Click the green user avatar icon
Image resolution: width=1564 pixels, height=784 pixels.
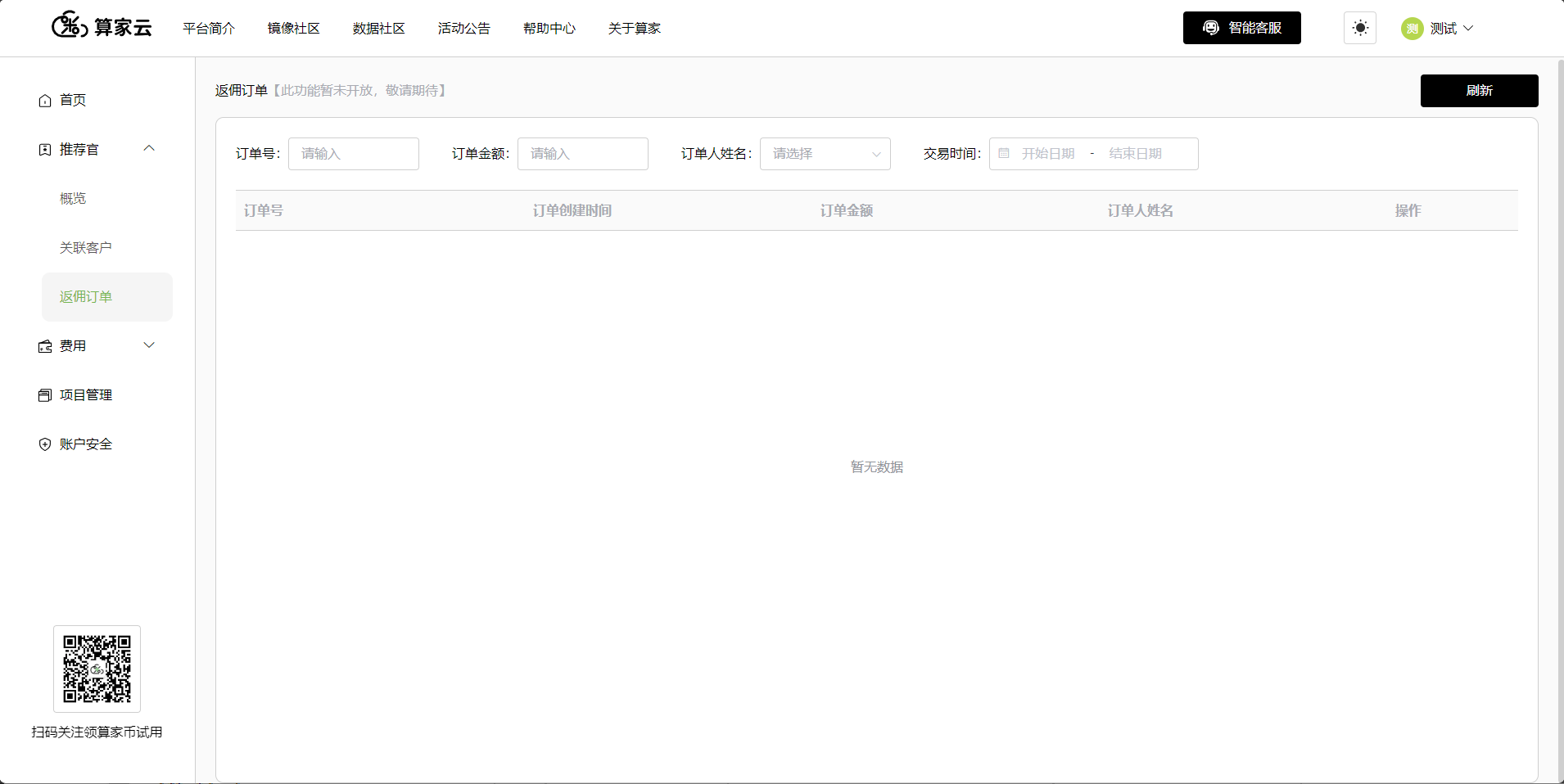1412,29
